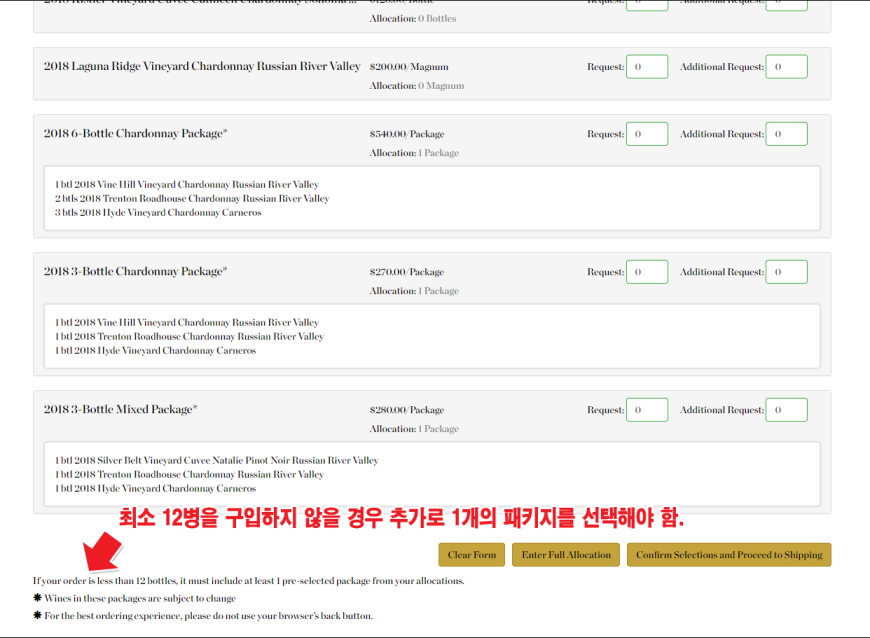Image resolution: width=870 pixels, height=638 pixels.
Task: Click "Allocation: 1 Package" under 3-Bottle Mixed Package
Action: (x=414, y=429)
